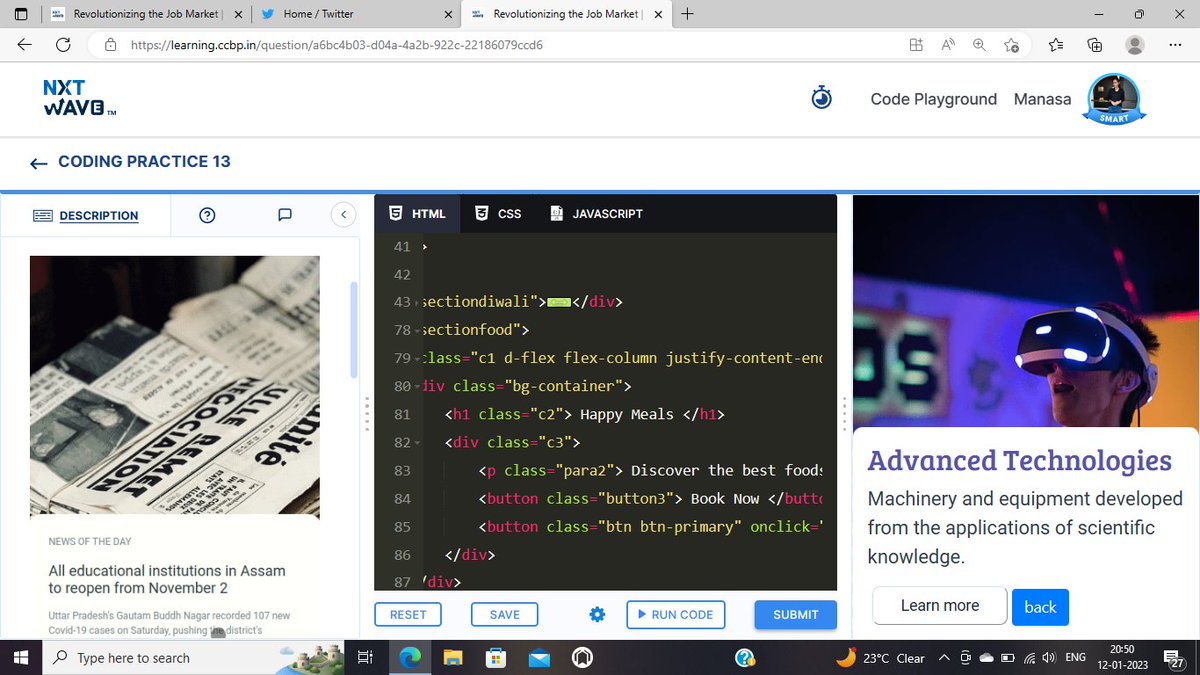
Task: Click the taskbar search box
Action: click(194, 657)
